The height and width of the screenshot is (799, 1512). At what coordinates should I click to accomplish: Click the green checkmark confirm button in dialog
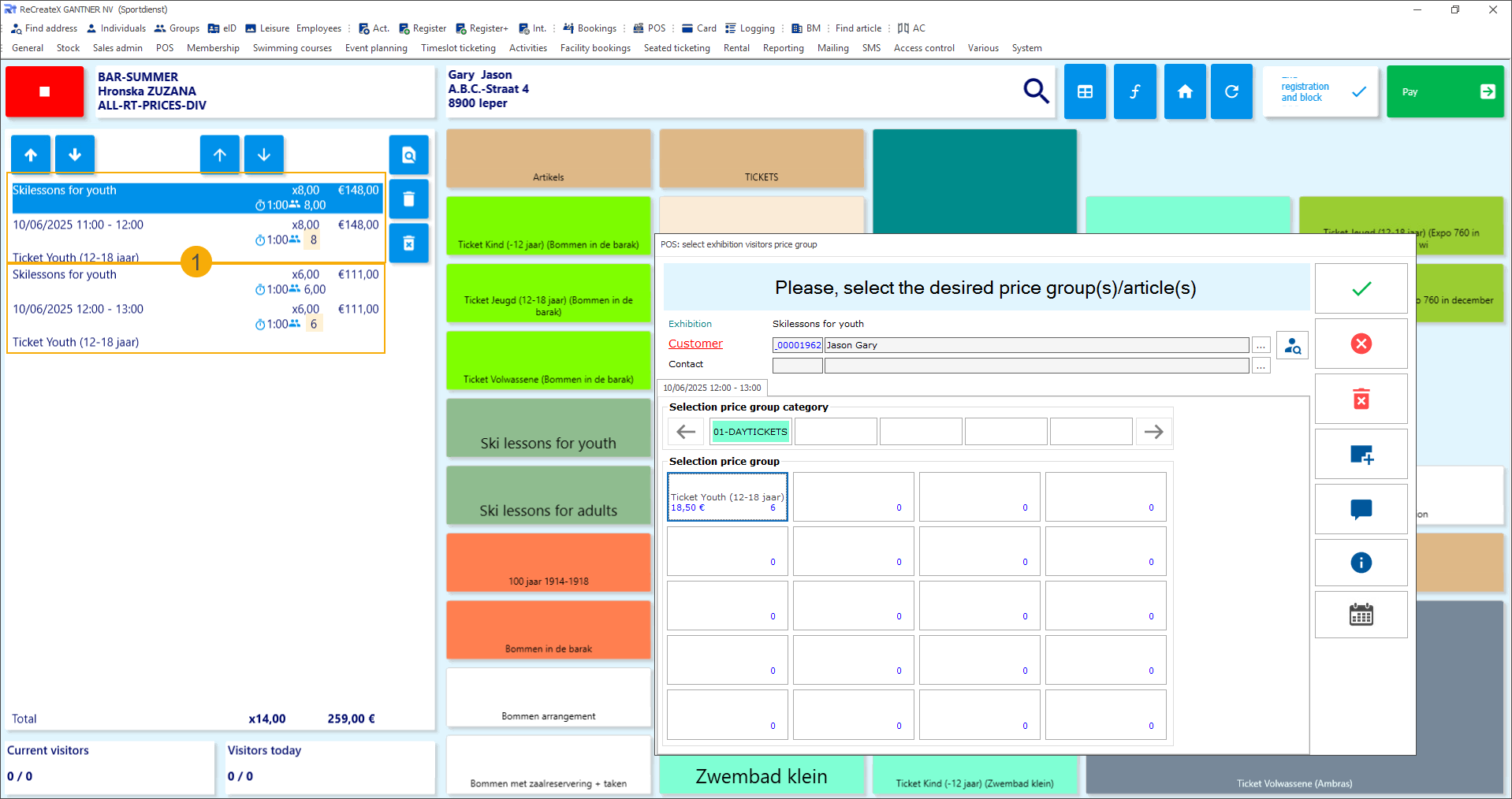pyautogui.click(x=1361, y=288)
